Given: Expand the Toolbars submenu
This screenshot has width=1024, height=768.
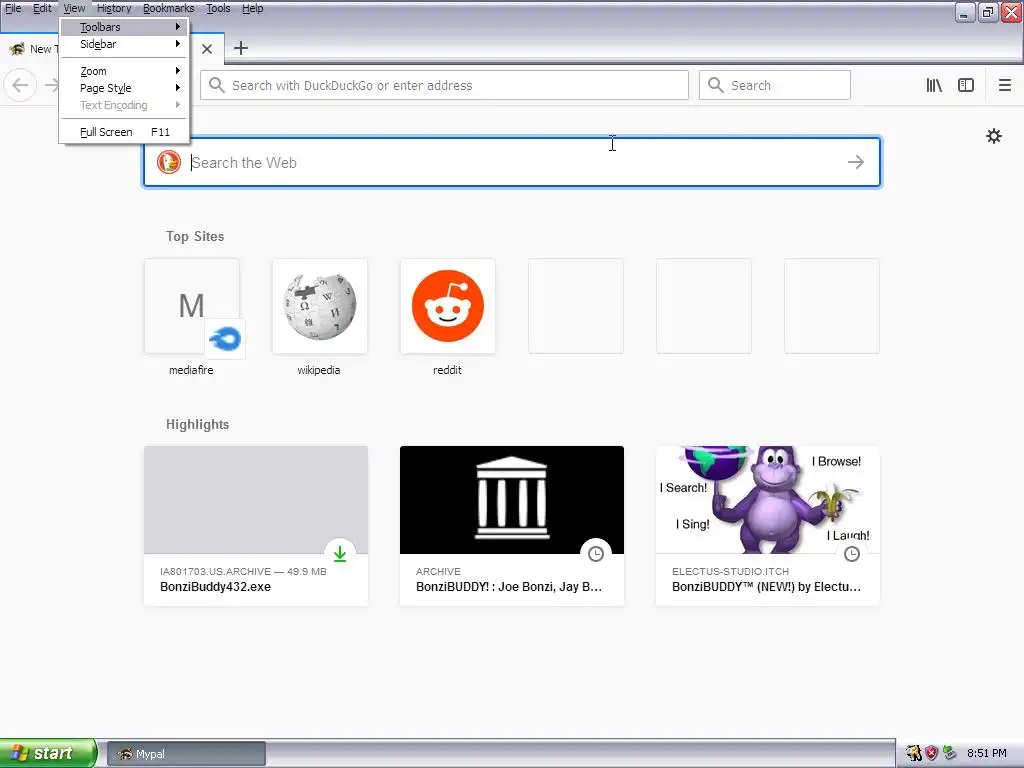Looking at the screenshot, I should (124, 27).
